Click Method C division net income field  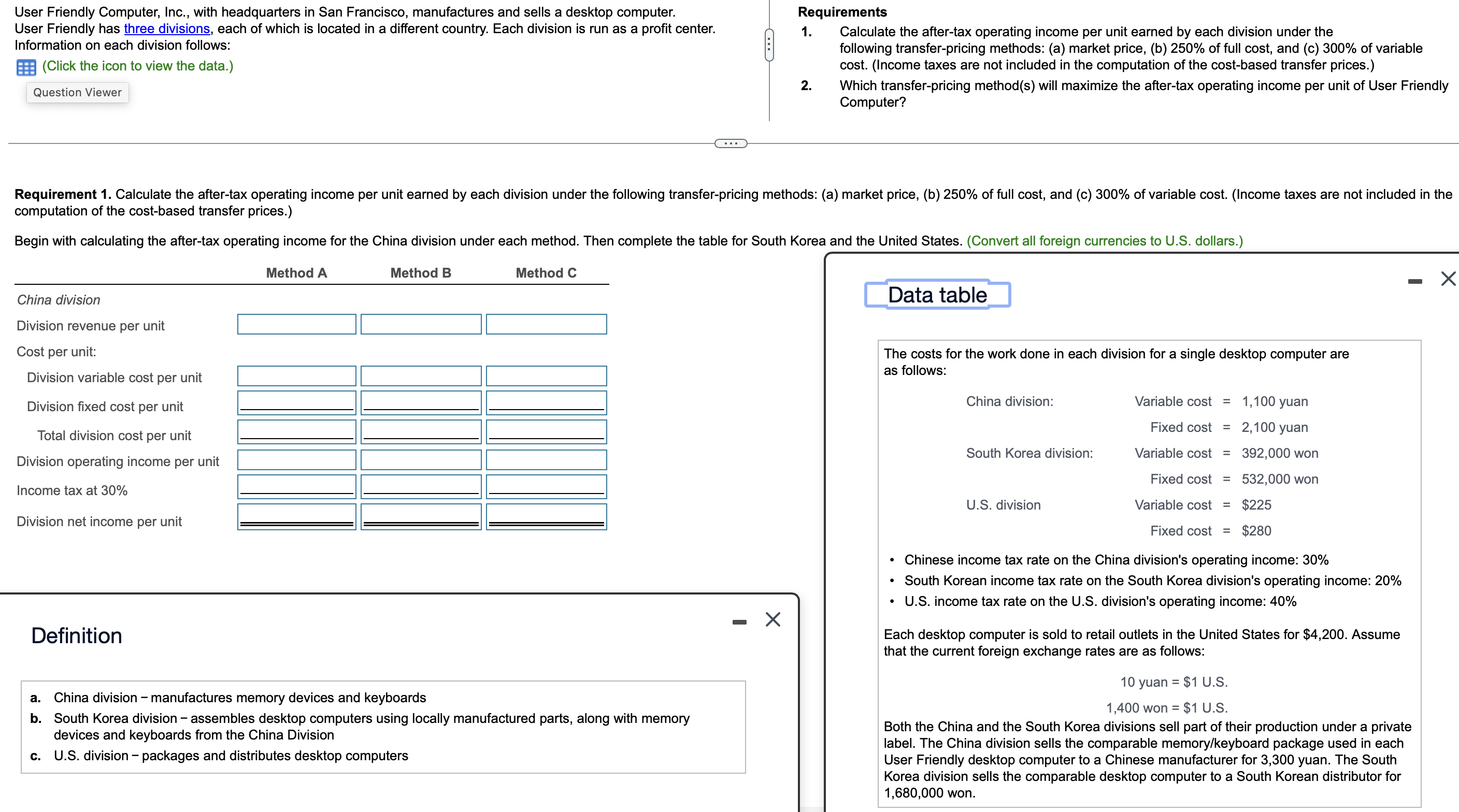pos(546,516)
